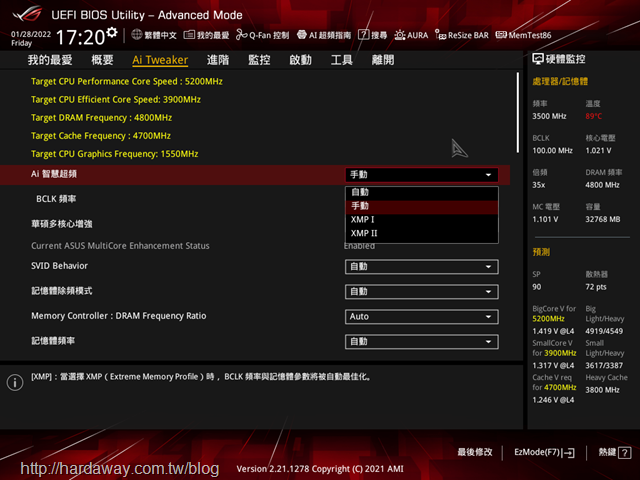The height and width of the screenshot is (480, 640).
Task: Open the SVID Behavior dropdown
Action: pyautogui.click(x=422, y=267)
